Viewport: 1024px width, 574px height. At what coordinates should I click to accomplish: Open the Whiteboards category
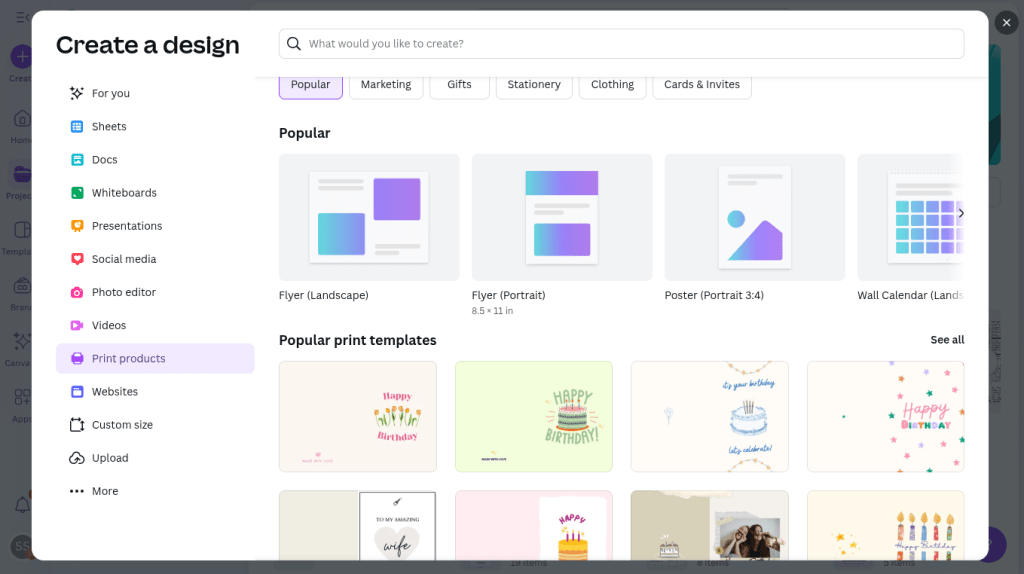pyautogui.click(x=155, y=193)
